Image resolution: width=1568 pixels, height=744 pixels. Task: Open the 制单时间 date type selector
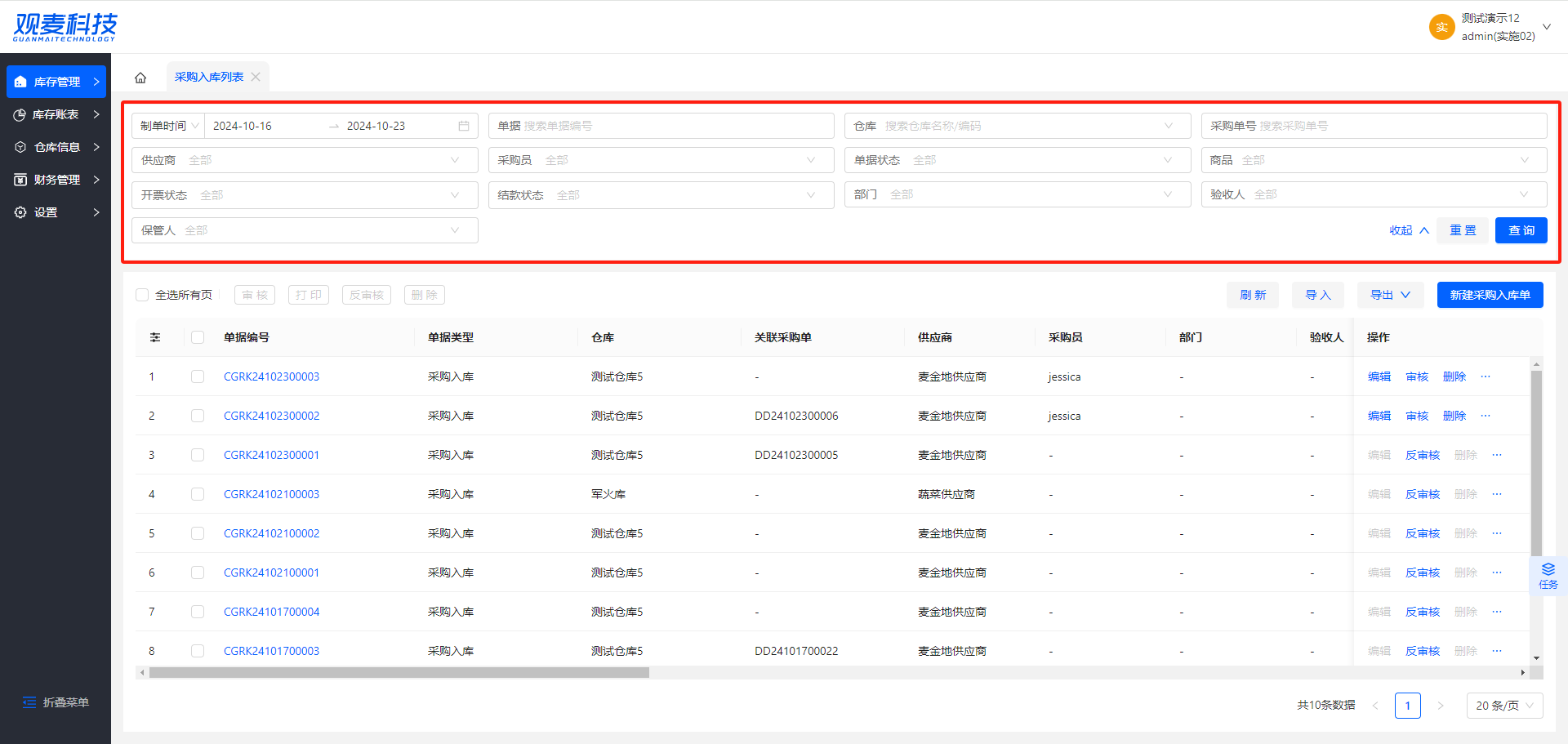168,126
